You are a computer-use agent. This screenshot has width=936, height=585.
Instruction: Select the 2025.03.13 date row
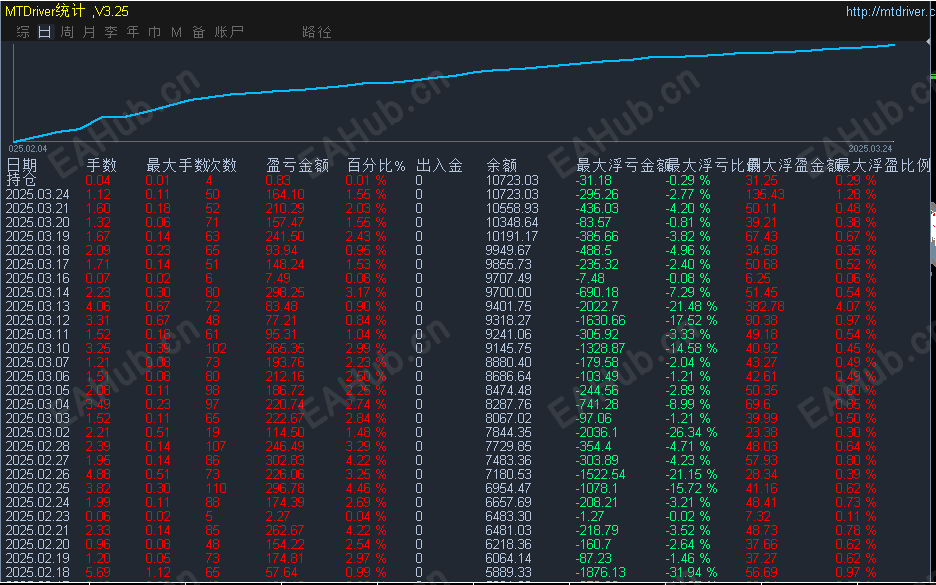point(468,306)
